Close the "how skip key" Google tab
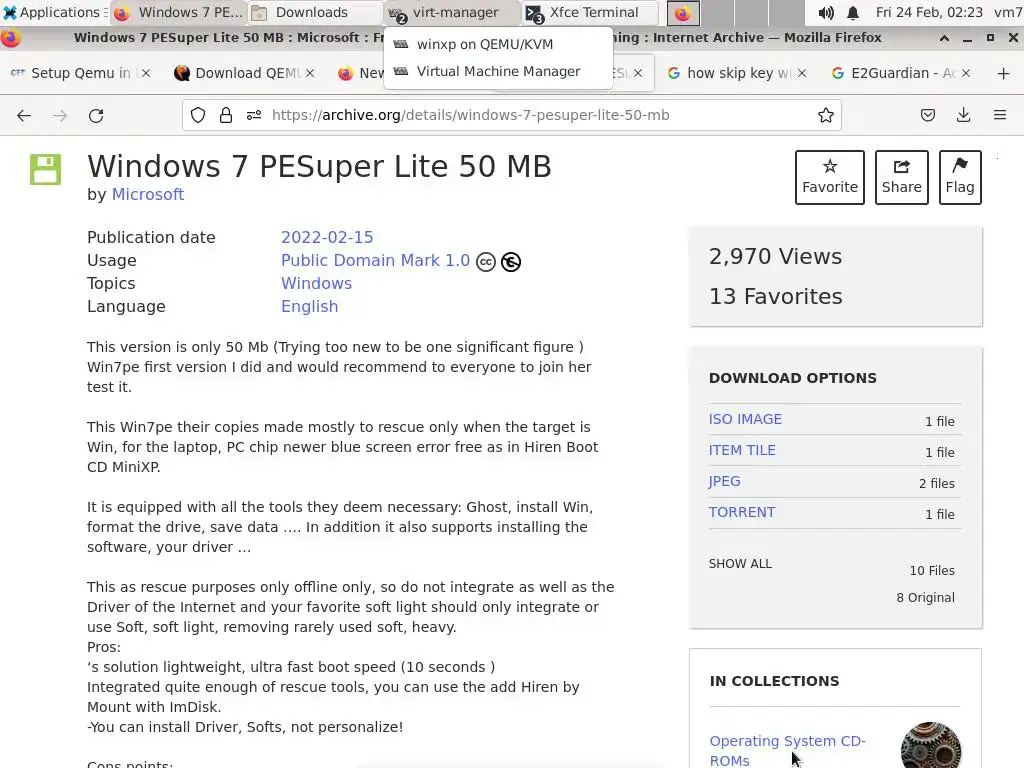Screen dimensions: 1024x768 pyautogui.click(x=801, y=73)
